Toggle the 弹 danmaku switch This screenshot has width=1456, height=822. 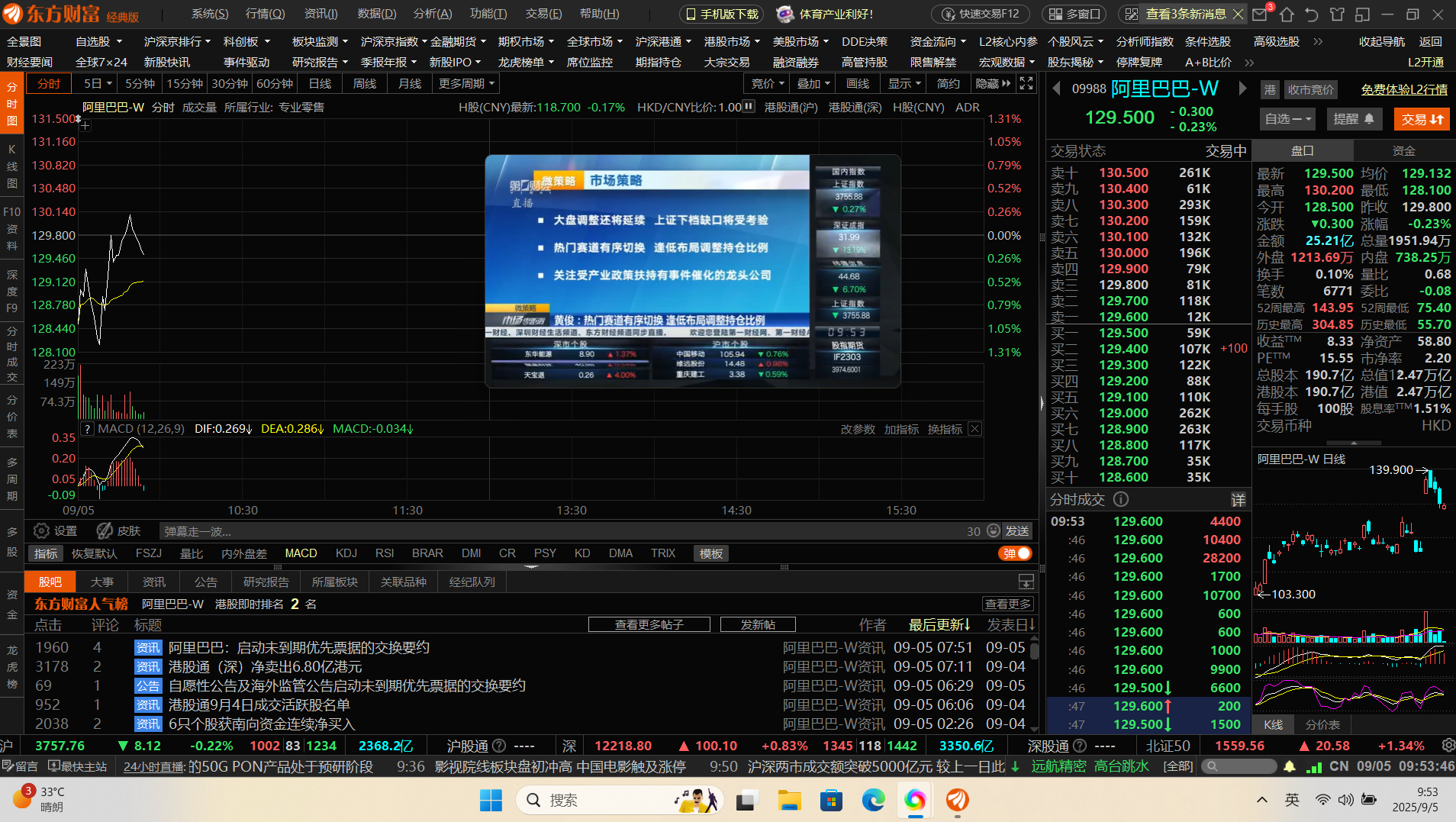(1015, 553)
